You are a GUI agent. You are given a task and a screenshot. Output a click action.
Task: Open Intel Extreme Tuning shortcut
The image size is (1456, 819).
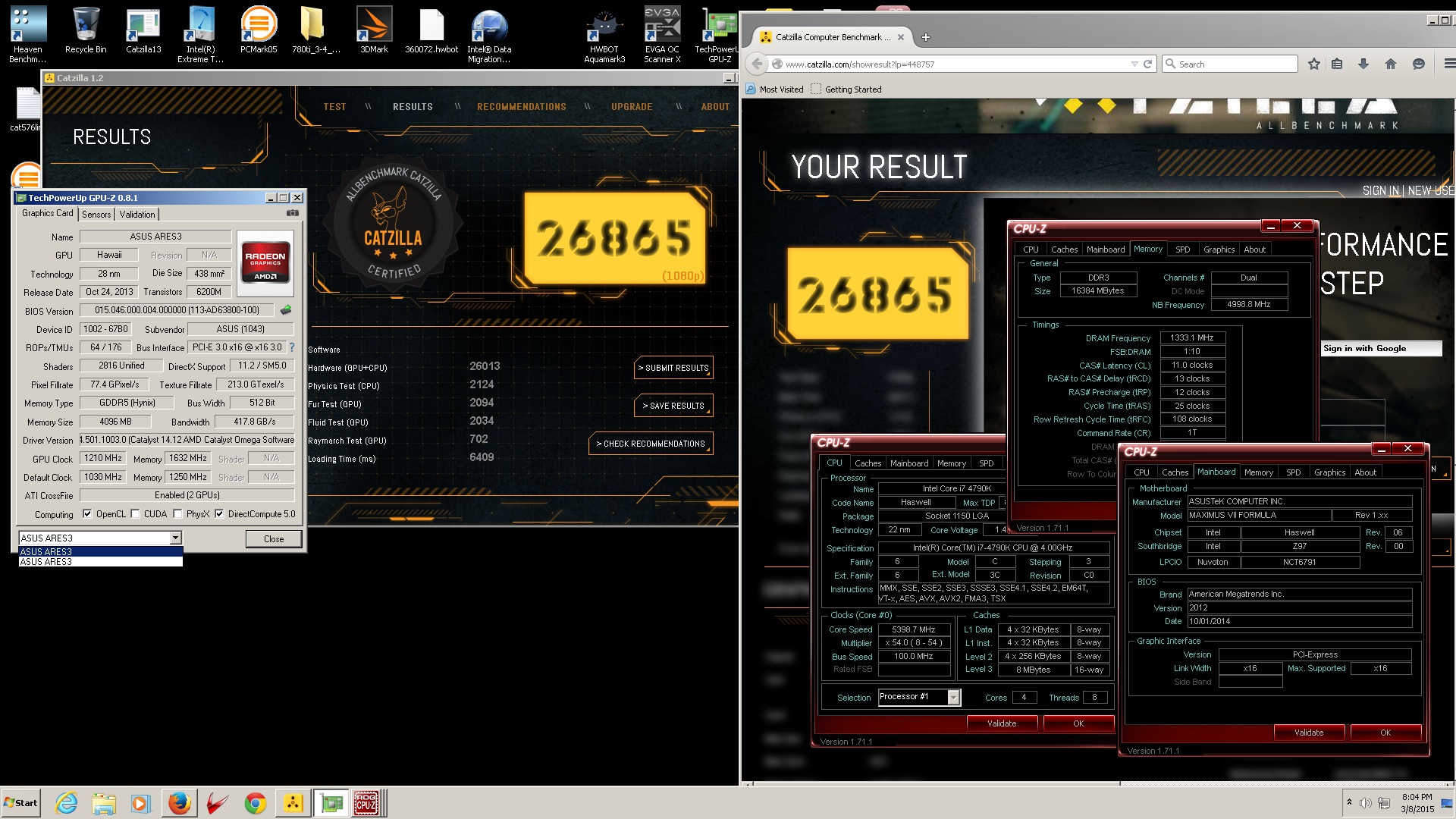click(201, 34)
